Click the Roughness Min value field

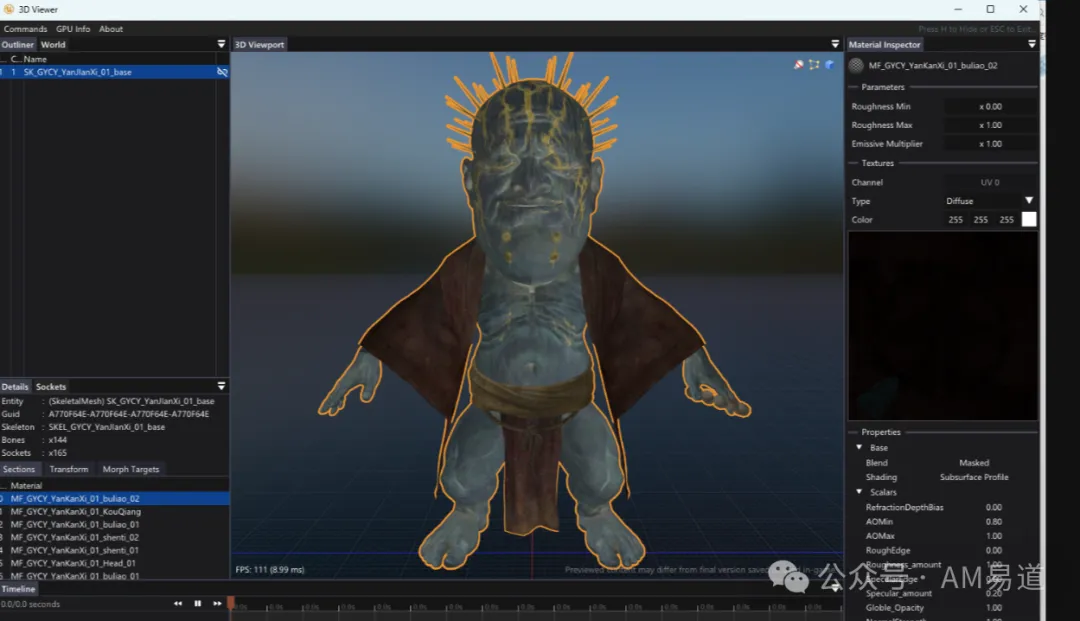click(990, 107)
